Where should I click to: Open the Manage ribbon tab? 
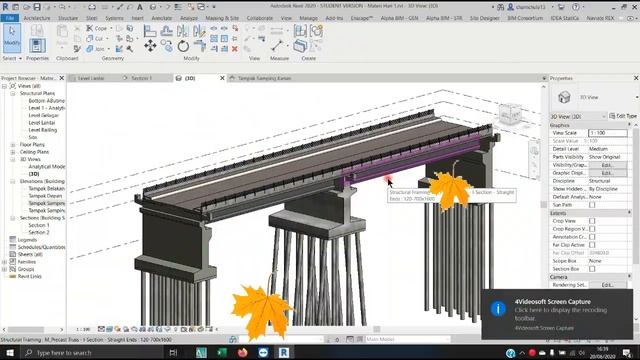pyautogui.click(x=308, y=18)
